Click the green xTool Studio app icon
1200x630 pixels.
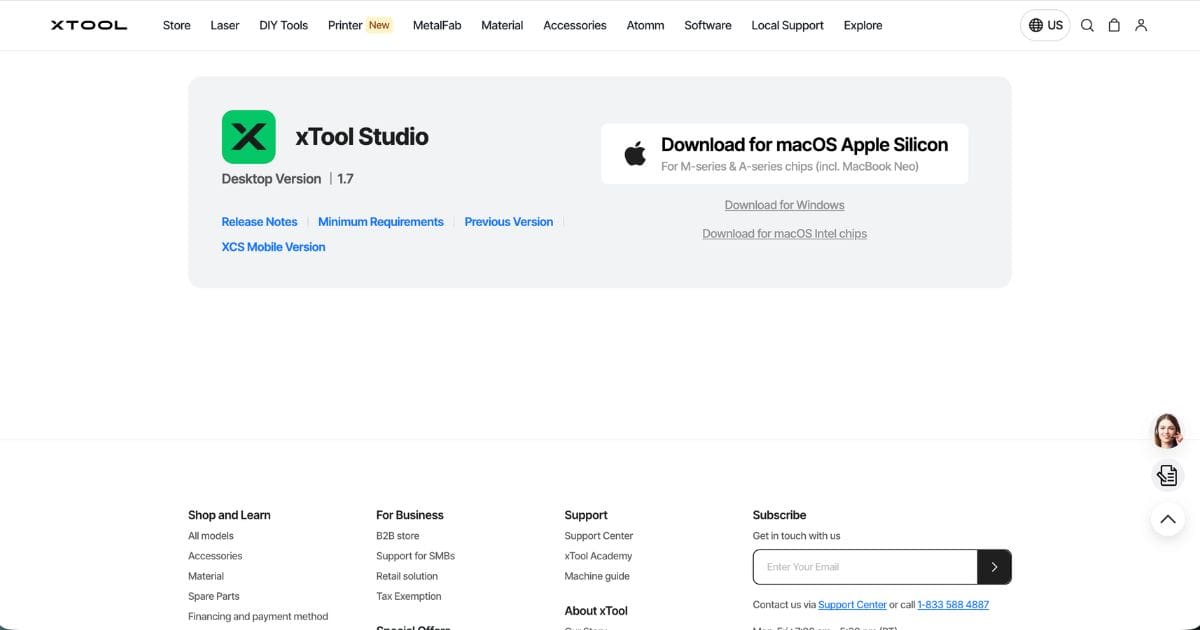[x=248, y=137]
